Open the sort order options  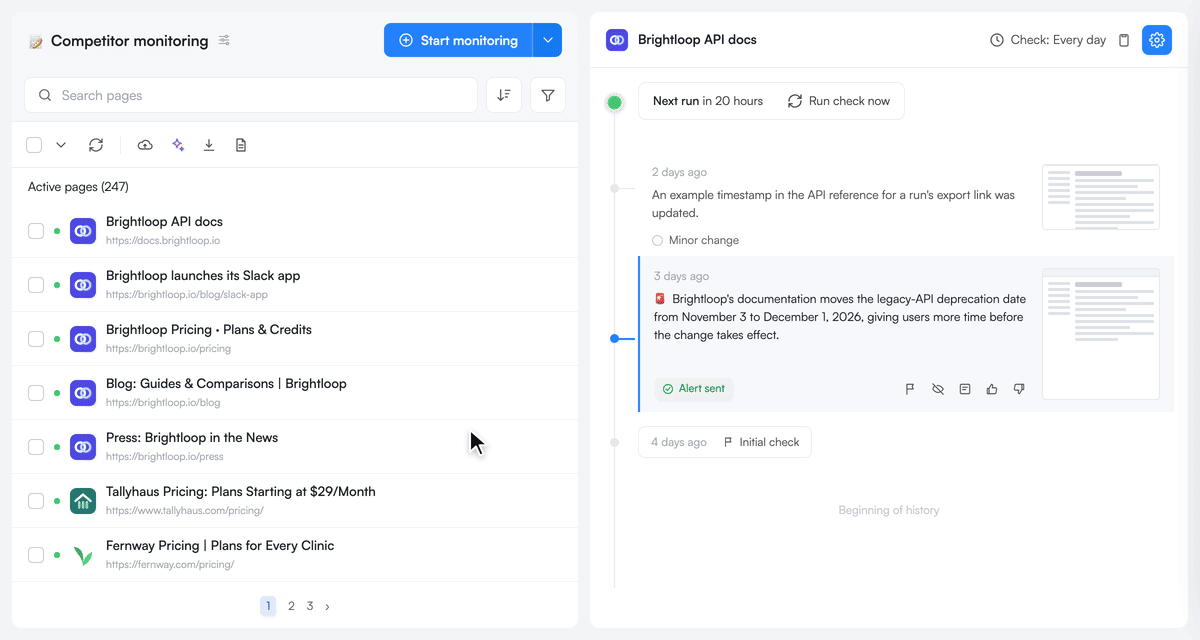click(x=504, y=95)
